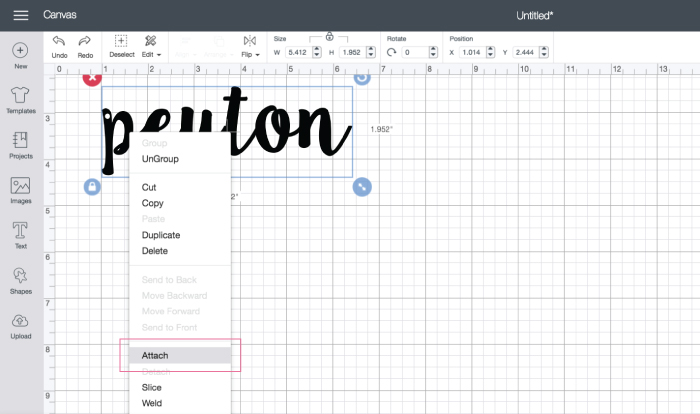Open the Projects panel

pyautogui.click(x=21, y=146)
